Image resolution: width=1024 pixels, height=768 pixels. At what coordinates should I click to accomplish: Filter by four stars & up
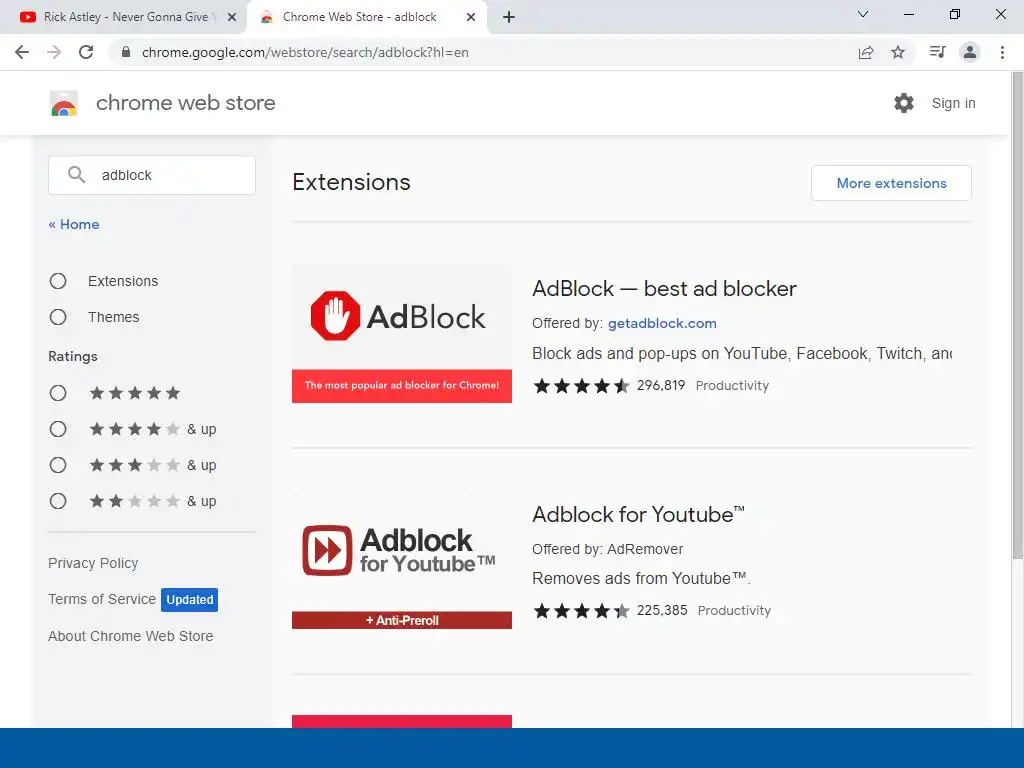(58, 428)
